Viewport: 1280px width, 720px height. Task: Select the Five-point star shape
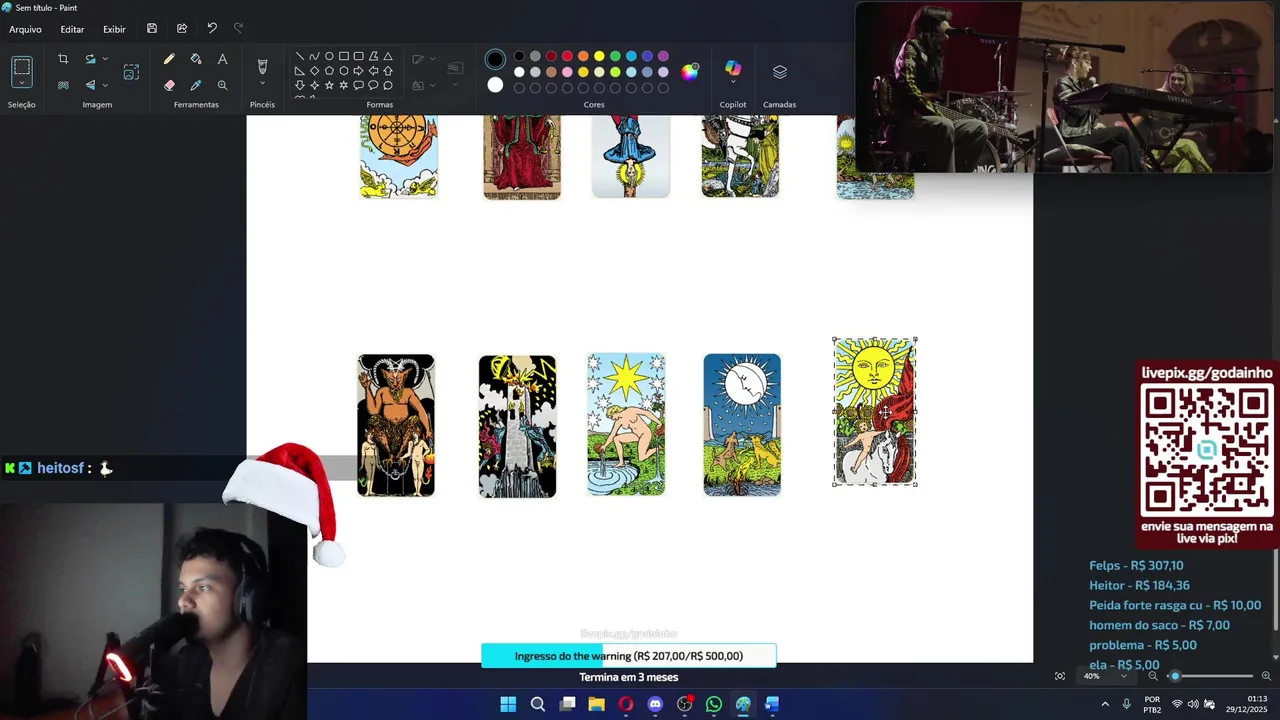coord(329,85)
